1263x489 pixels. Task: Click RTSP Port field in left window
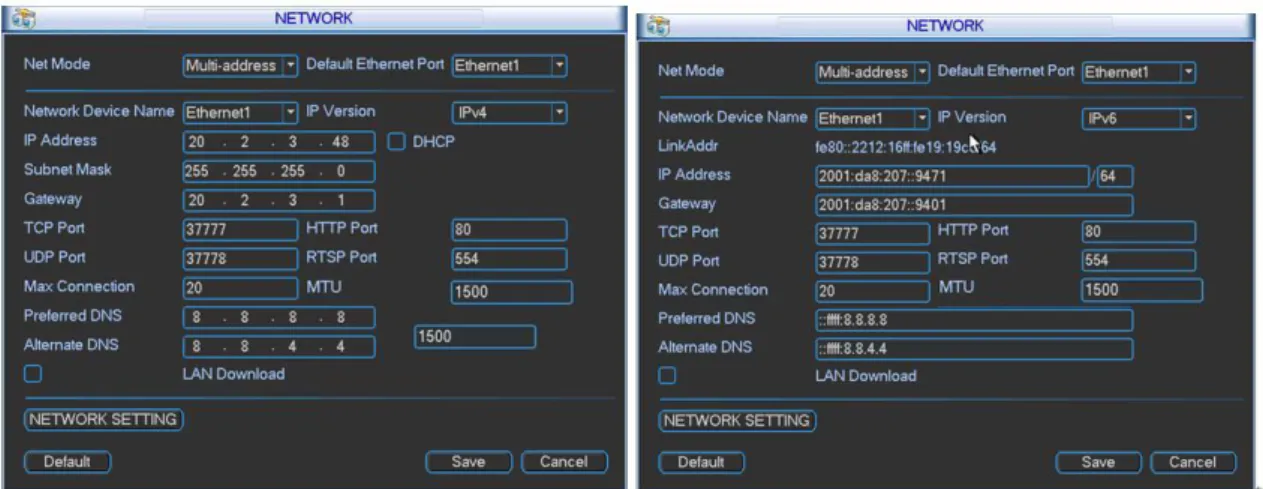[509, 259]
